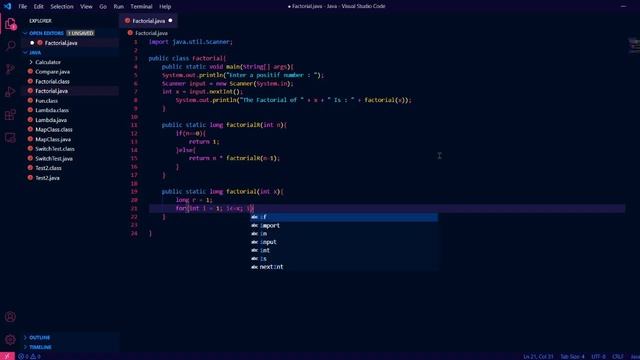The height and width of the screenshot is (360, 640).
Task: Open the Selection menu
Action: pyautogui.click(x=62, y=7)
